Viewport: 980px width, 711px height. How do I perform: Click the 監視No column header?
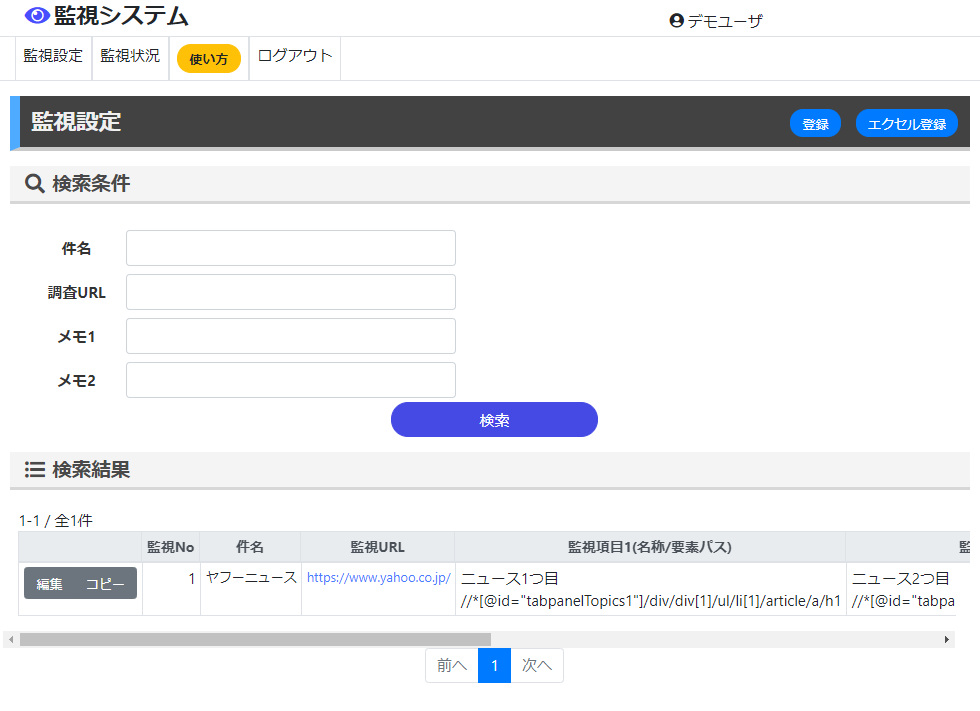pos(171,547)
